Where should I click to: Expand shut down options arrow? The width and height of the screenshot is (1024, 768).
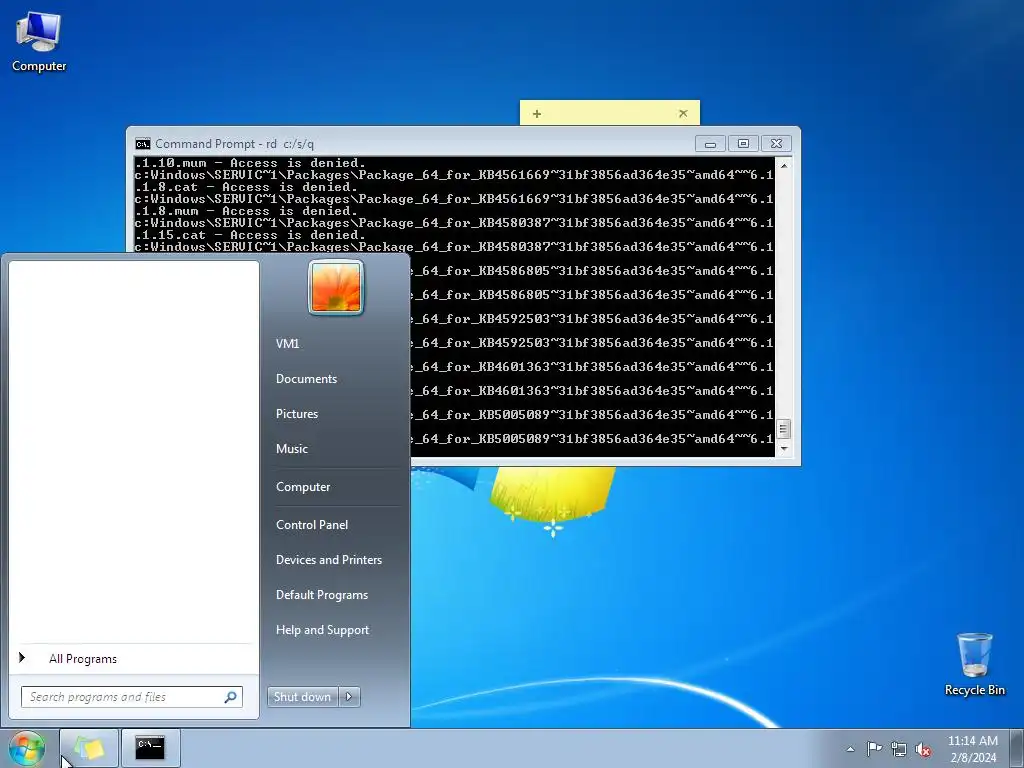pos(349,697)
